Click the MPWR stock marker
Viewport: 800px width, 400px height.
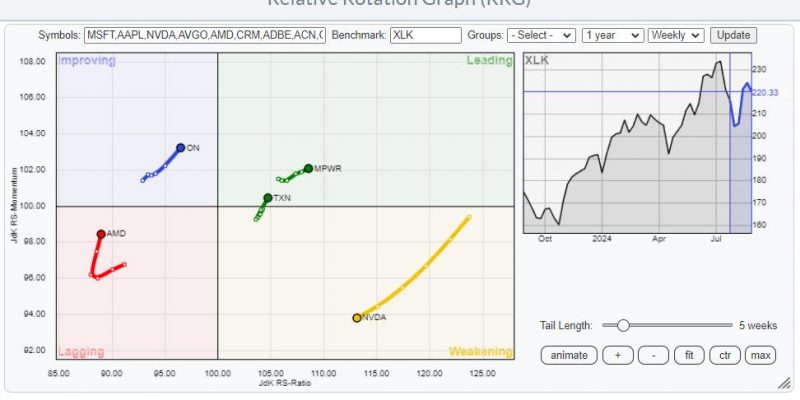[308, 168]
